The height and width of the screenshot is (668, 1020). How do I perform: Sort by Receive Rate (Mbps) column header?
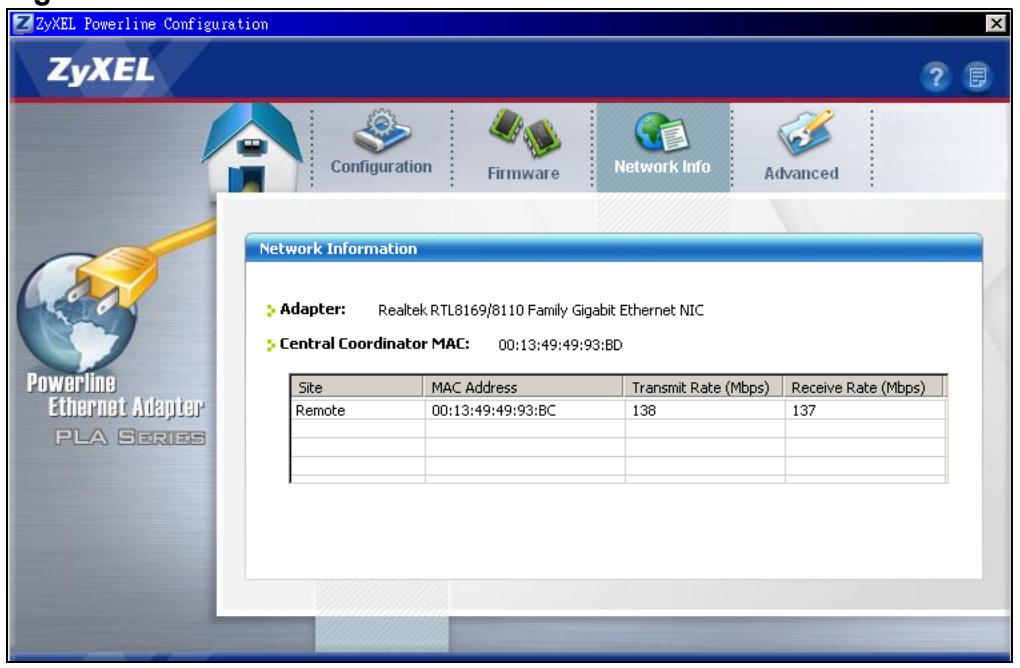click(x=863, y=387)
